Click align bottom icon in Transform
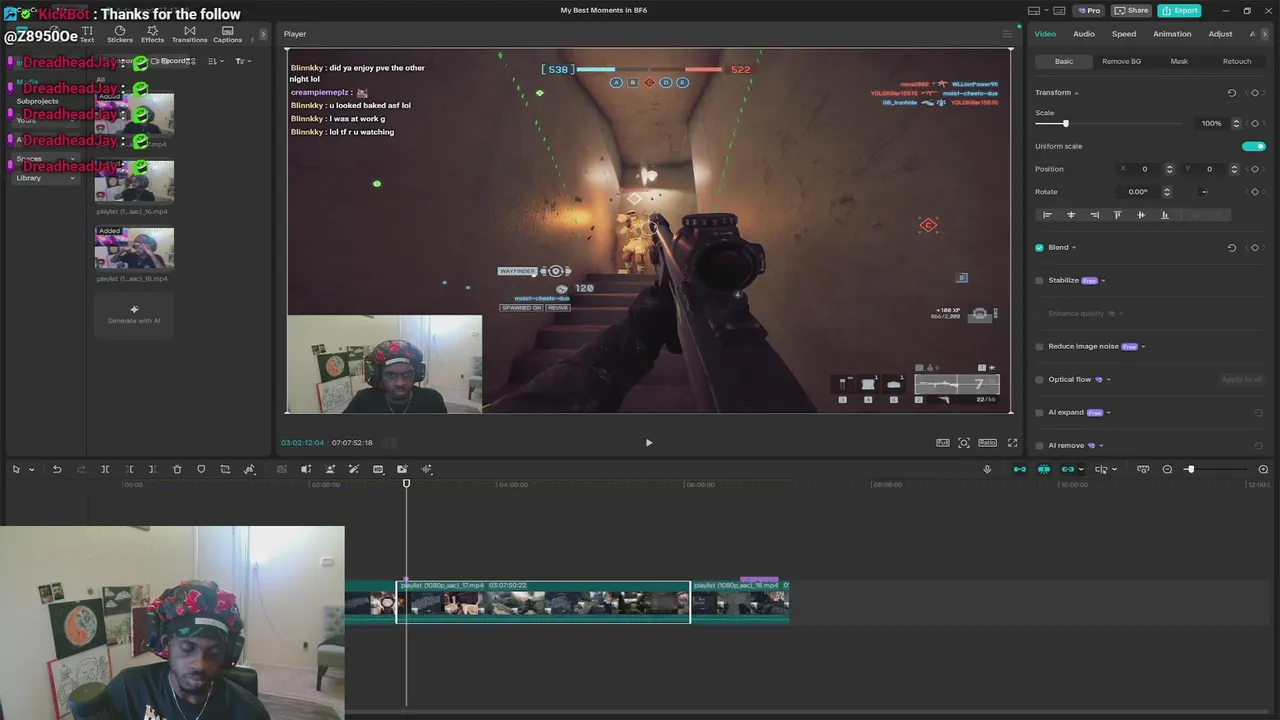 tap(1164, 215)
